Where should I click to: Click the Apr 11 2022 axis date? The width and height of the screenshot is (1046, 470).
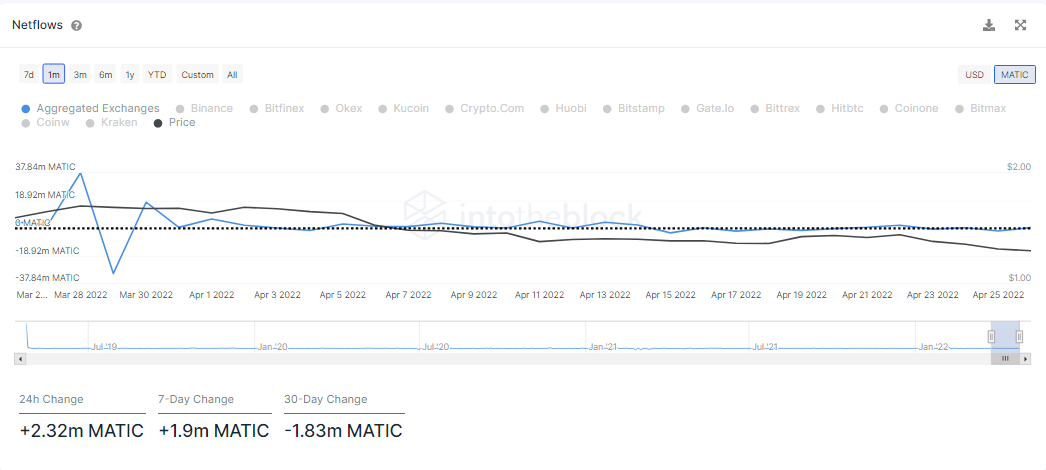coord(540,294)
